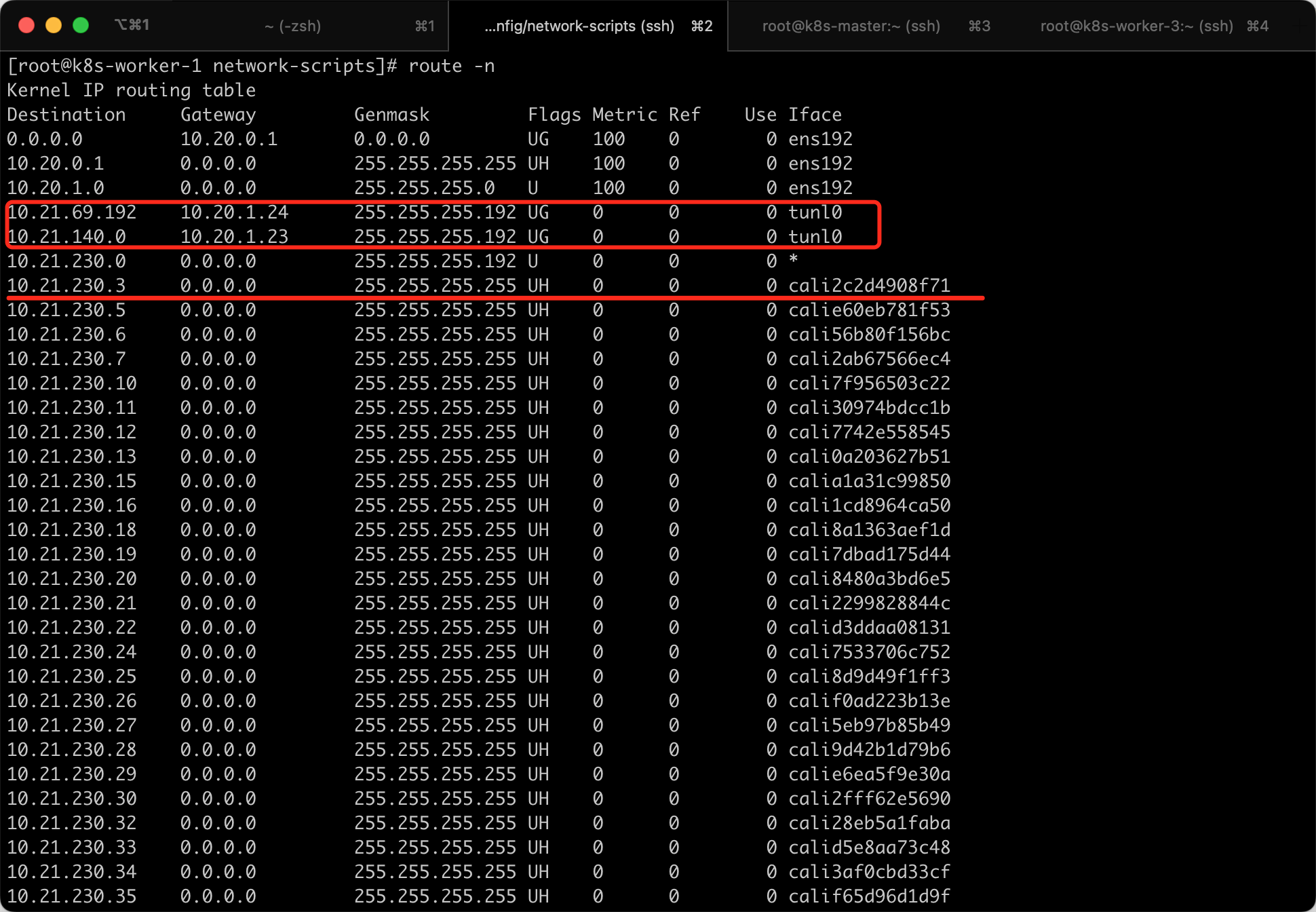Click default gateway 10.20.0.1 in first route
Viewport: 1316px width, 912px height.
(229, 139)
